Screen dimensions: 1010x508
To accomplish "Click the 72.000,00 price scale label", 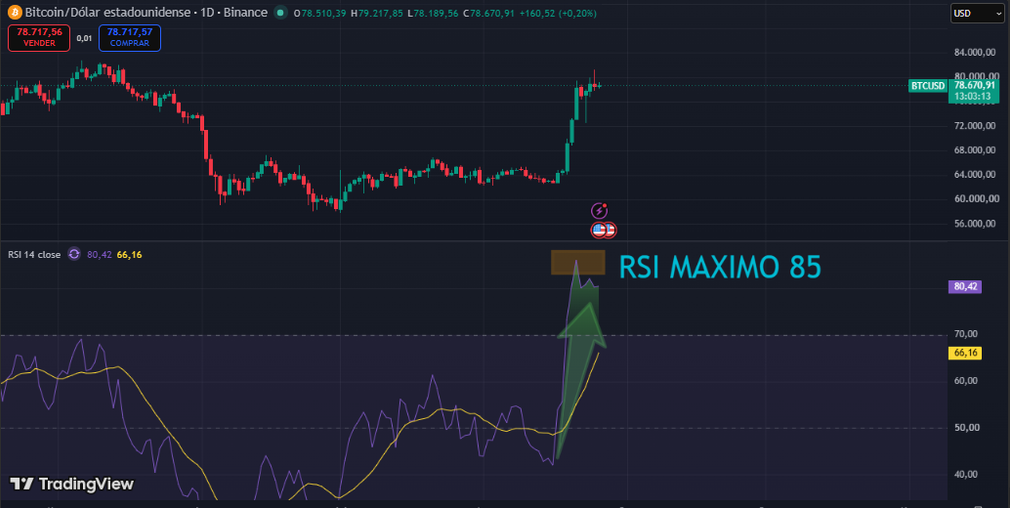I will [975, 126].
